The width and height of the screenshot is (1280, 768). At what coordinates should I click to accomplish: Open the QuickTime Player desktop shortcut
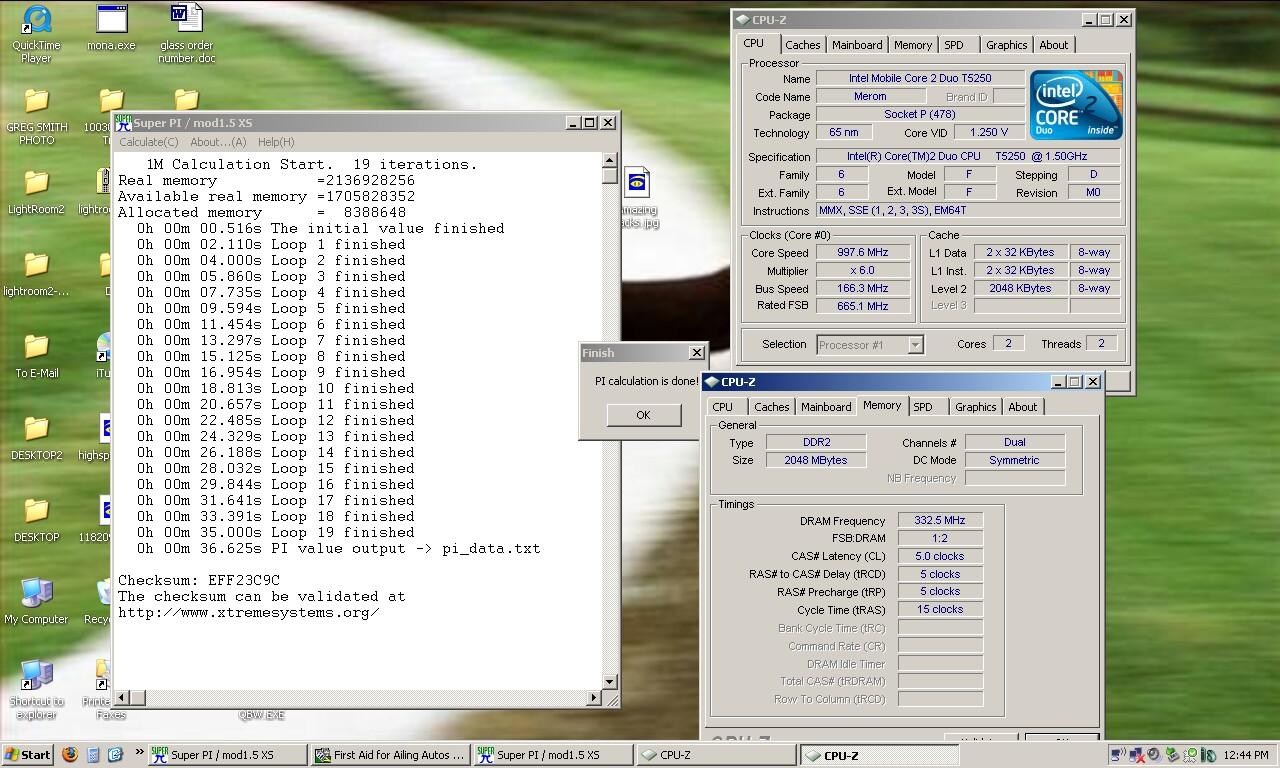click(36, 35)
